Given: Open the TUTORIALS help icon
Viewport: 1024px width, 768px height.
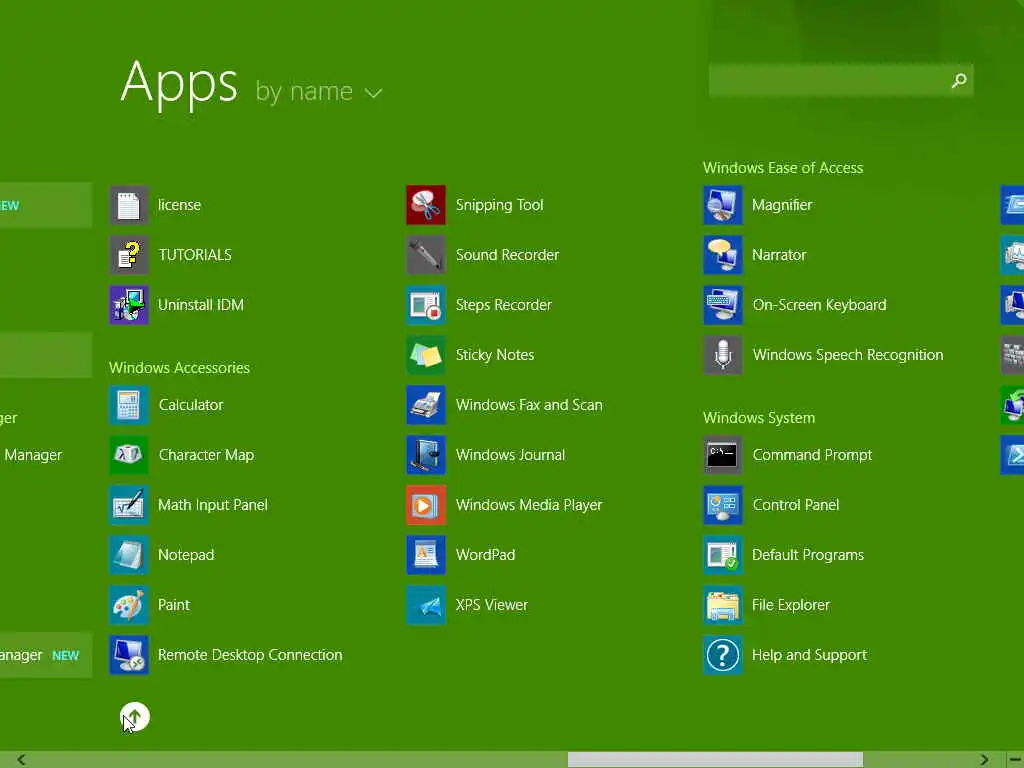Looking at the screenshot, I should click(129, 255).
